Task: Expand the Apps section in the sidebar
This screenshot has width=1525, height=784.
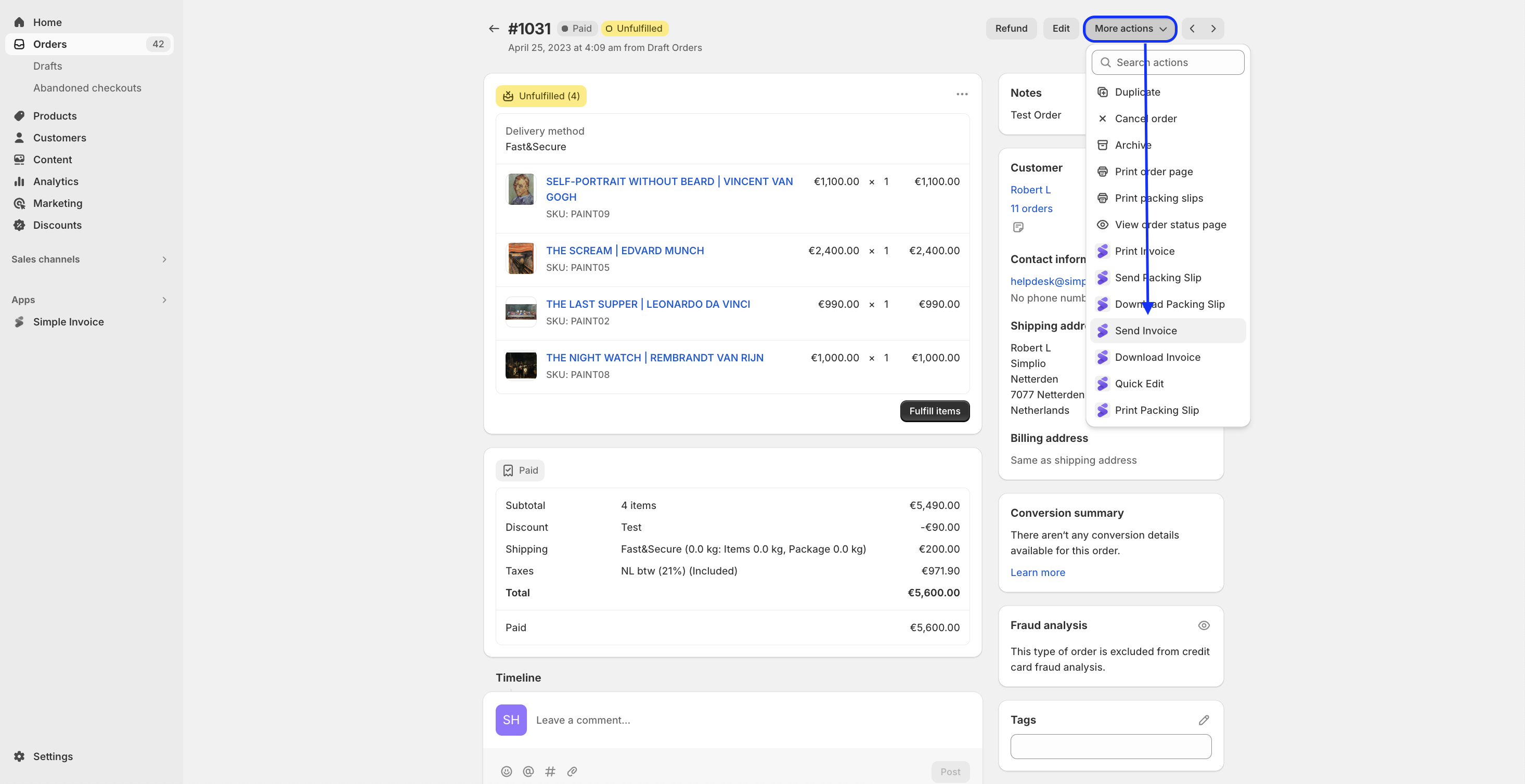Action: coord(164,300)
